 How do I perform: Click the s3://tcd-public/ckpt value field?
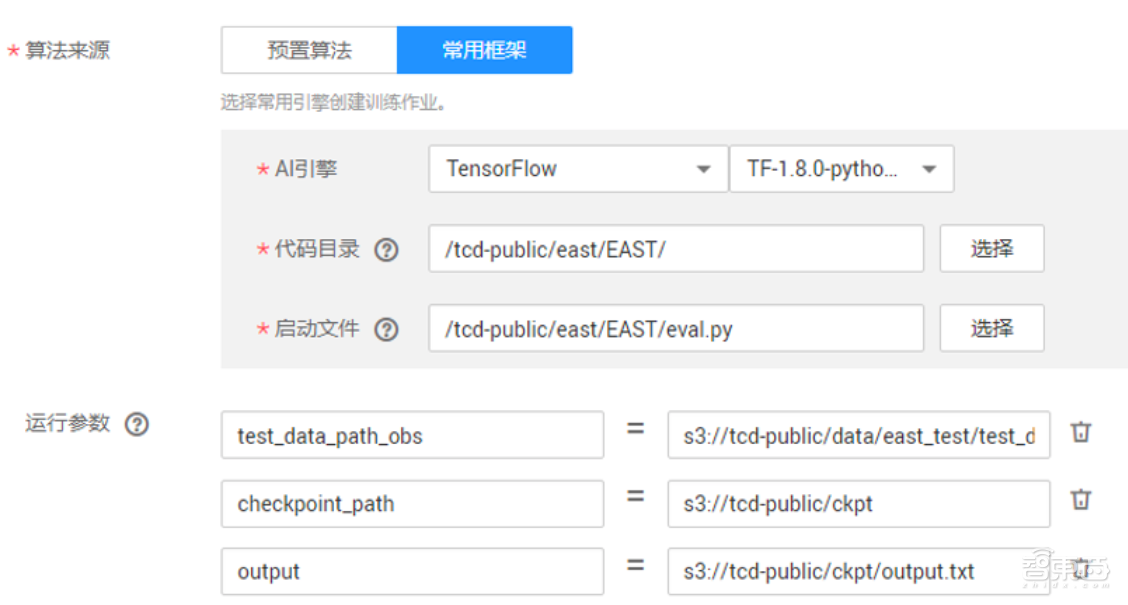(858, 504)
